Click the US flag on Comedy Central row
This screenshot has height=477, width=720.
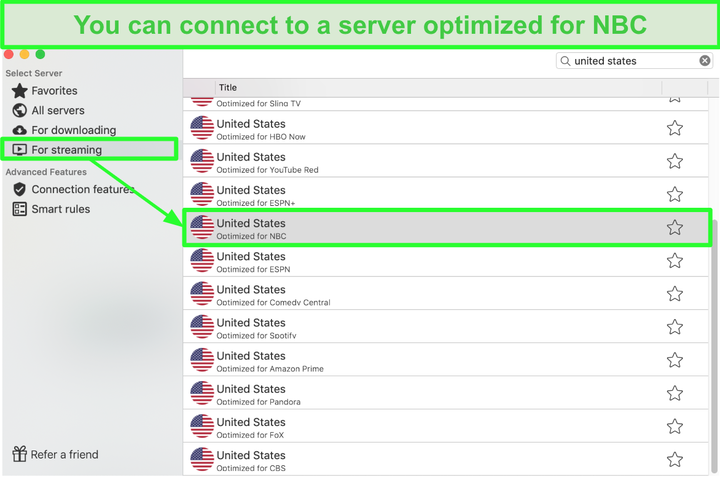pos(202,293)
